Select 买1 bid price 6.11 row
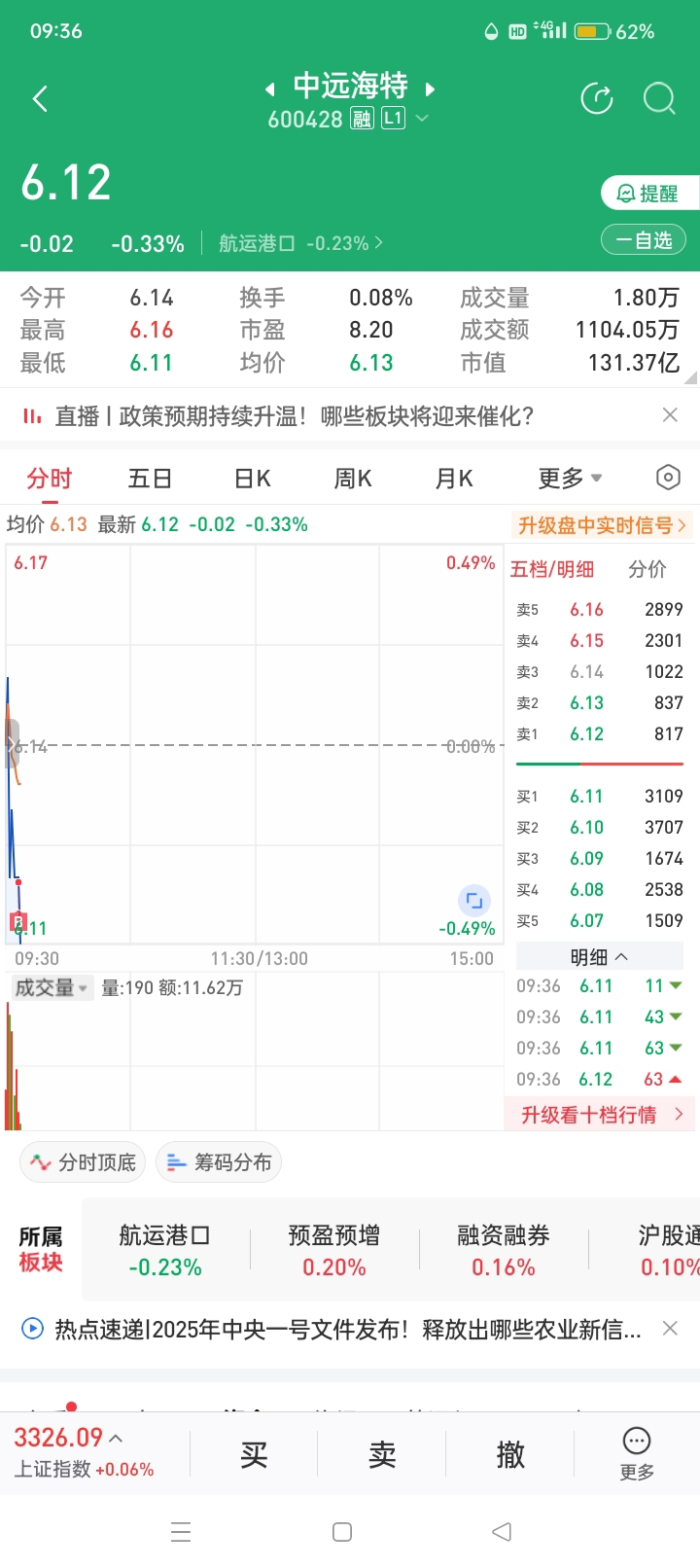This screenshot has height=1568, width=700. pyautogui.click(x=600, y=797)
